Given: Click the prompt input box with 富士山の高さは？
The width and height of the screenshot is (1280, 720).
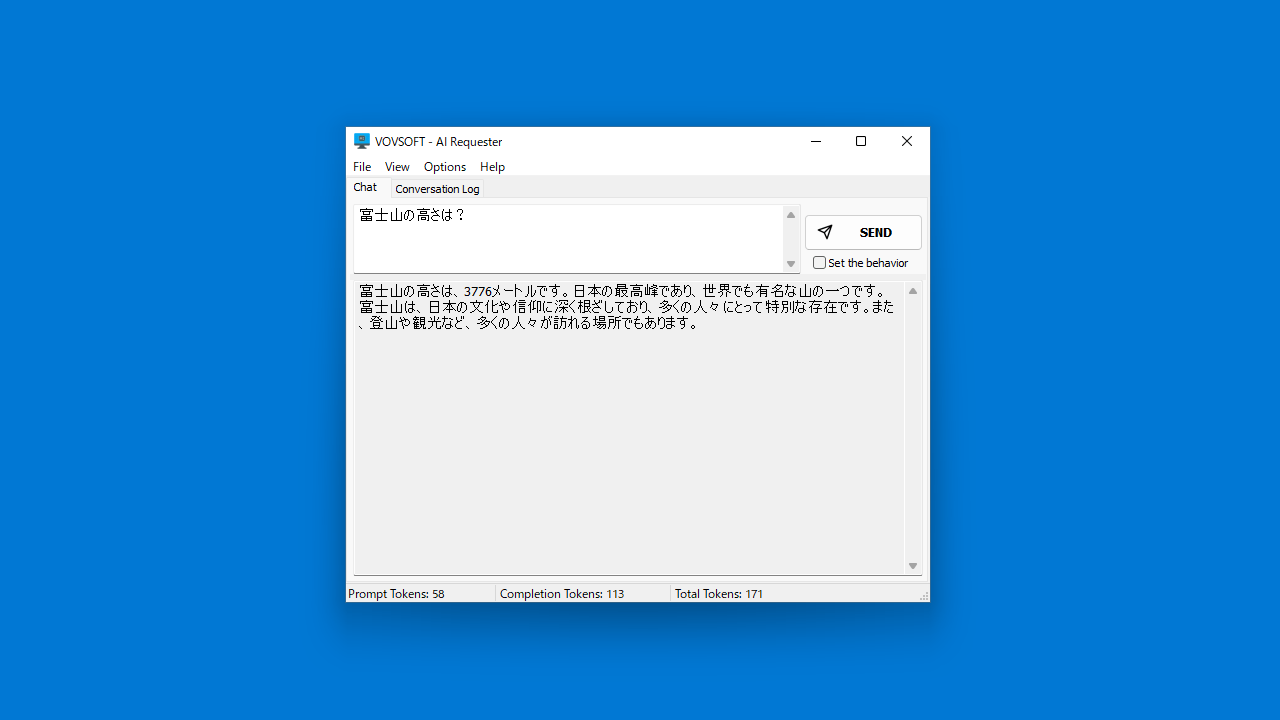Looking at the screenshot, I should 568,238.
